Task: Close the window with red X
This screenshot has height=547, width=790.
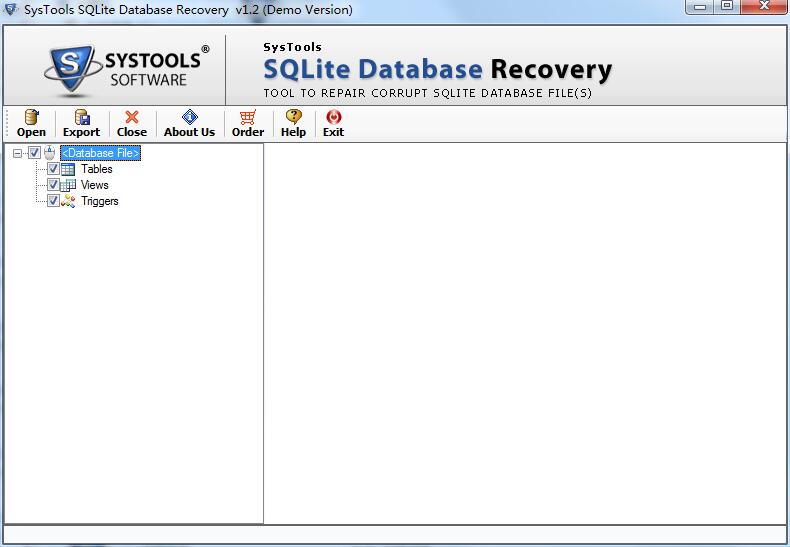Action: pos(764,7)
